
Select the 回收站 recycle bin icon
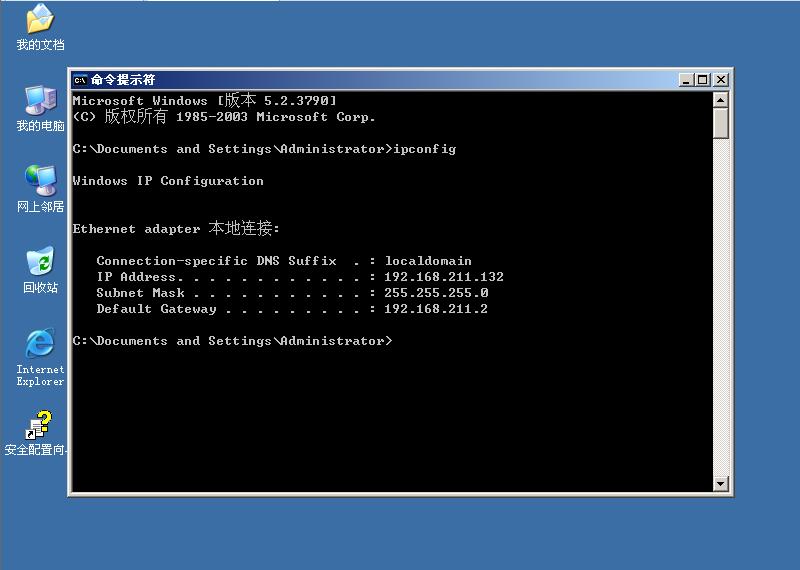tap(40, 270)
